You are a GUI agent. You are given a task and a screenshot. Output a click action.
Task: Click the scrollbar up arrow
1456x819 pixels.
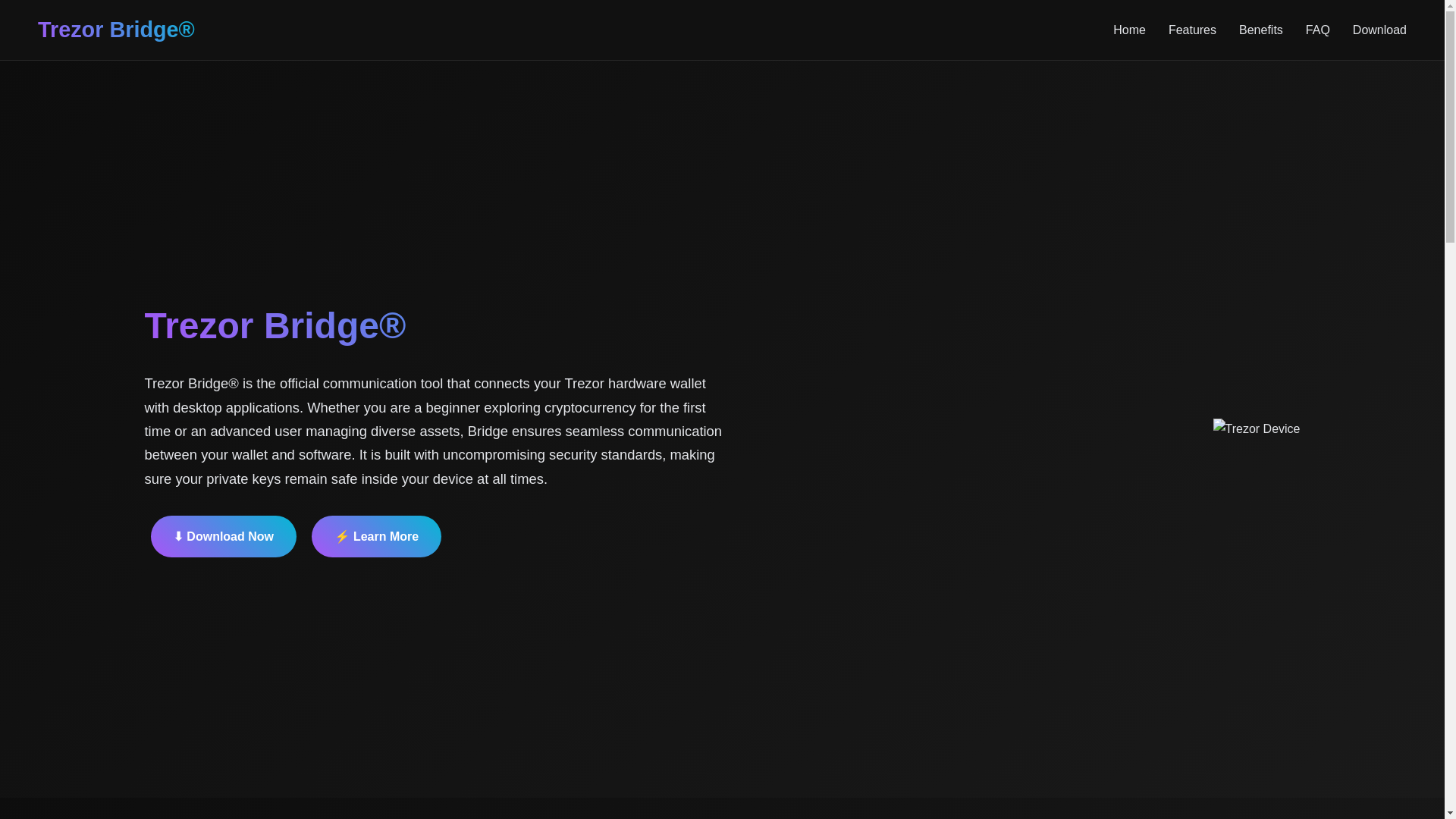(1450, 6)
